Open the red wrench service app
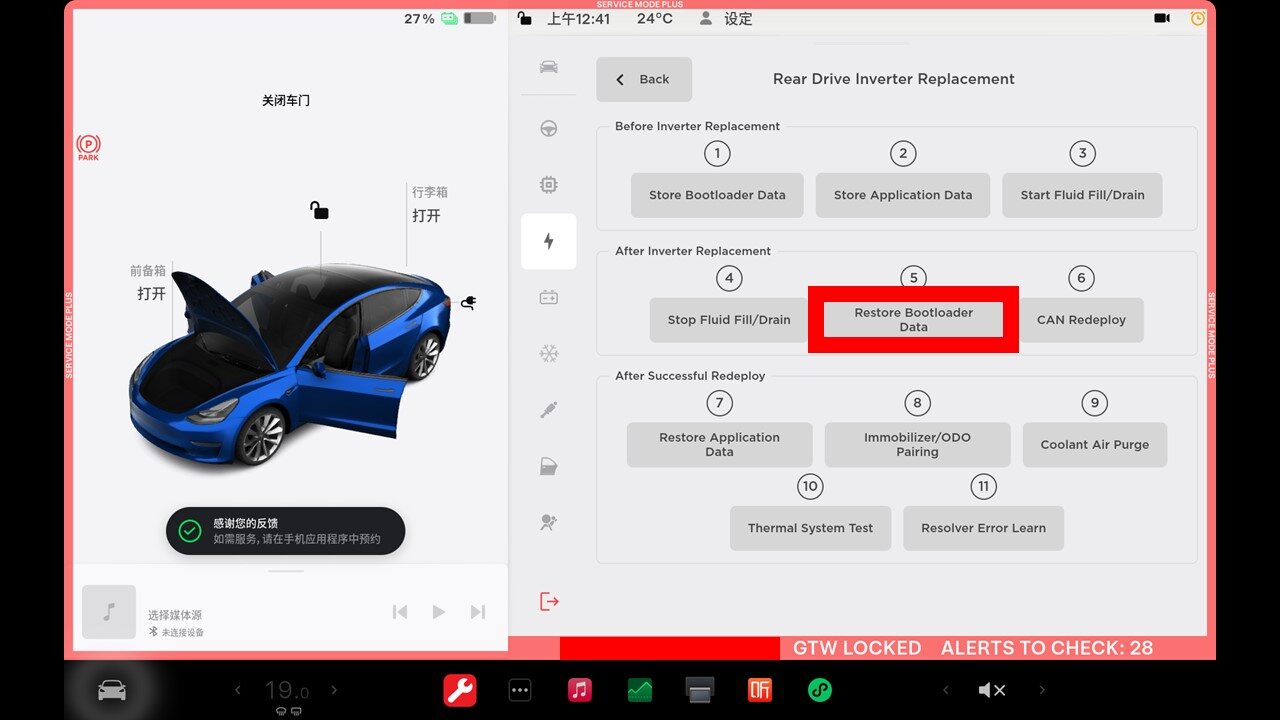Image resolution: width=1280 pixels, height=720 pixels. [x=460, y=690]
